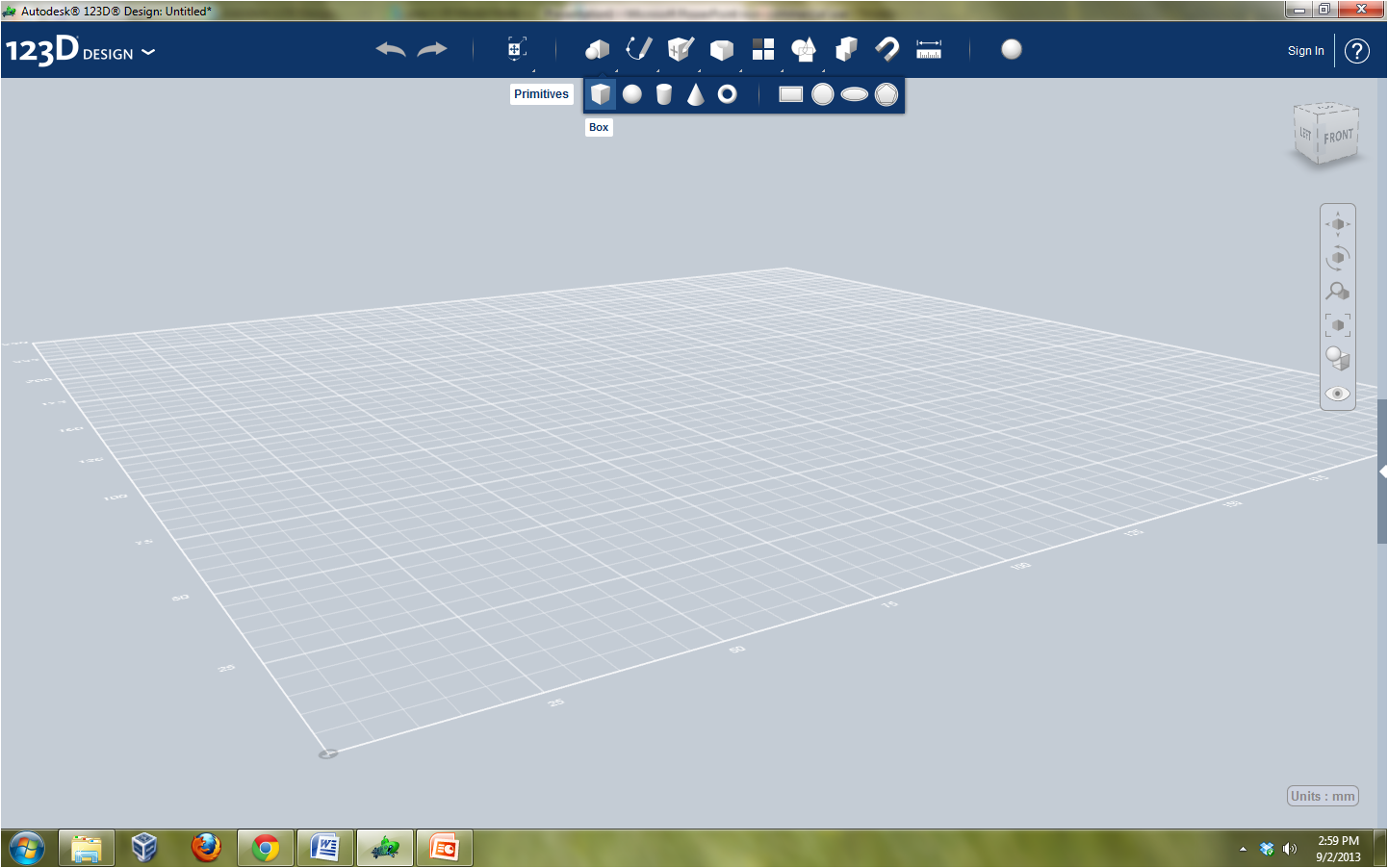Toggle the Snap magnet tool
This screenshot has width=1388, height=868.
coord(887,49)
